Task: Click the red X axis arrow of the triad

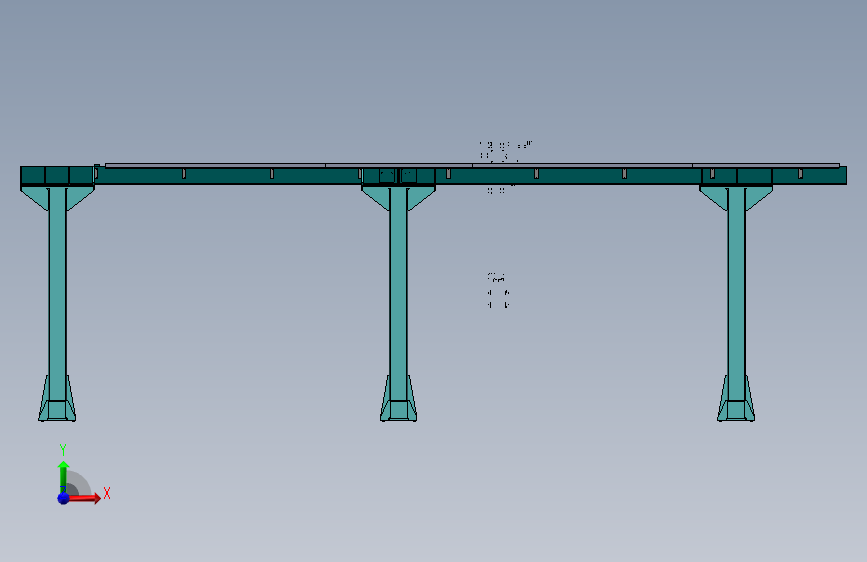Action: [83, 498]
